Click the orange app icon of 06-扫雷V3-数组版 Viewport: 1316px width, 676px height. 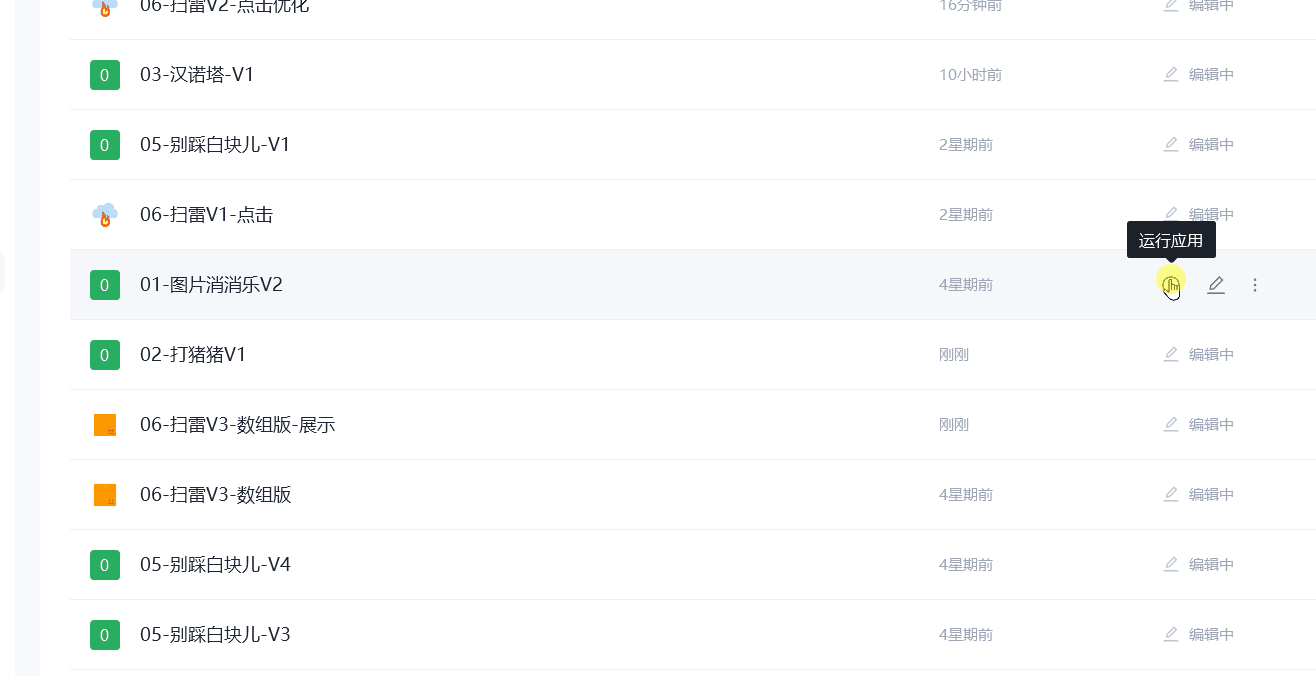[105, 495]
